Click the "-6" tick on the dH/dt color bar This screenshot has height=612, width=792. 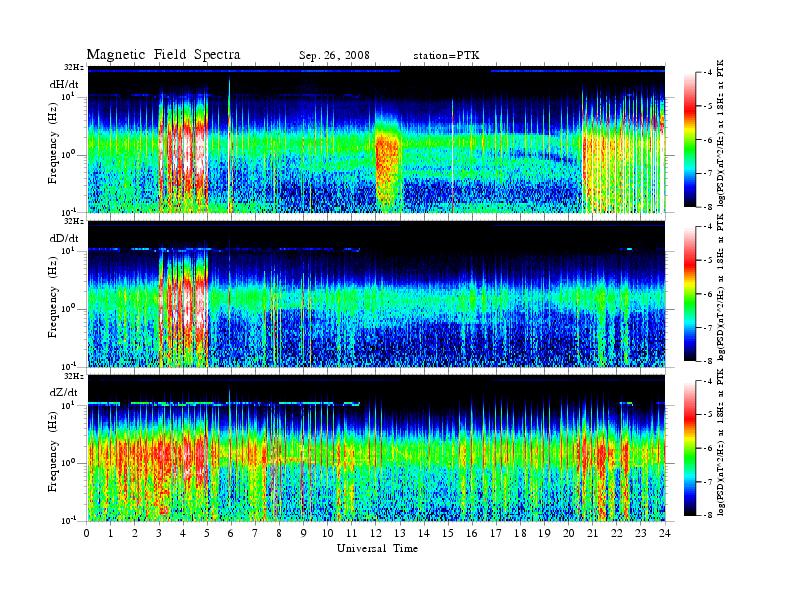tap(708, 140)
